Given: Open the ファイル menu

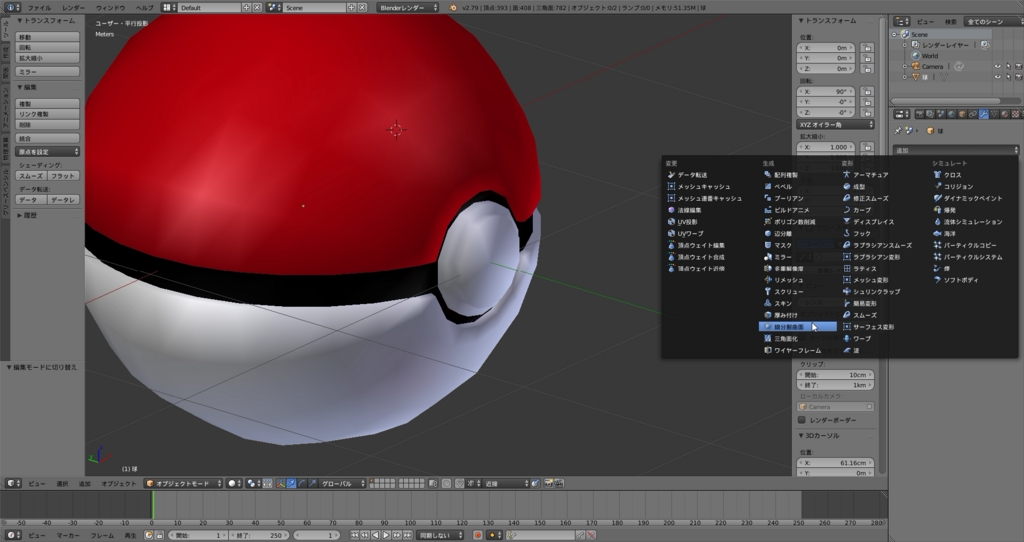Looking at the screenshot, I should 39,7.
